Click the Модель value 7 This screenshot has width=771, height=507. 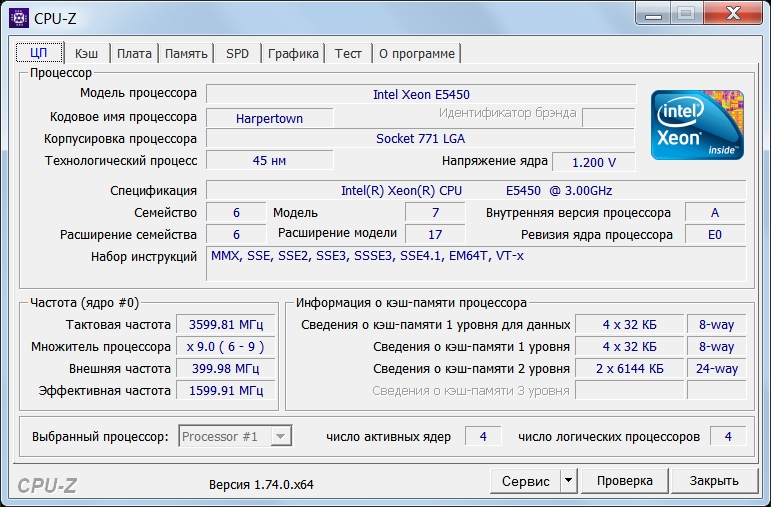tap(435, 212)
